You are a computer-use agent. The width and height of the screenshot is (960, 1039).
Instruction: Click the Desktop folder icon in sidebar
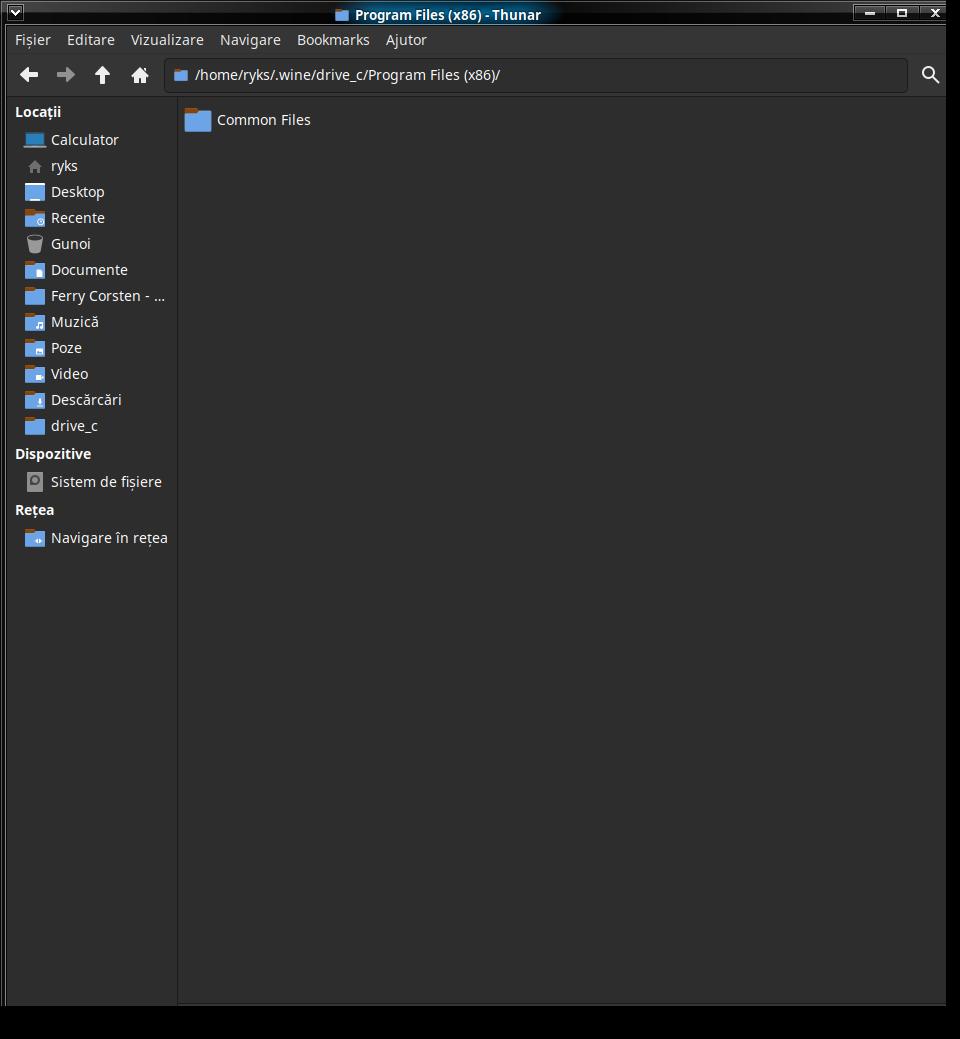(34, 192)
